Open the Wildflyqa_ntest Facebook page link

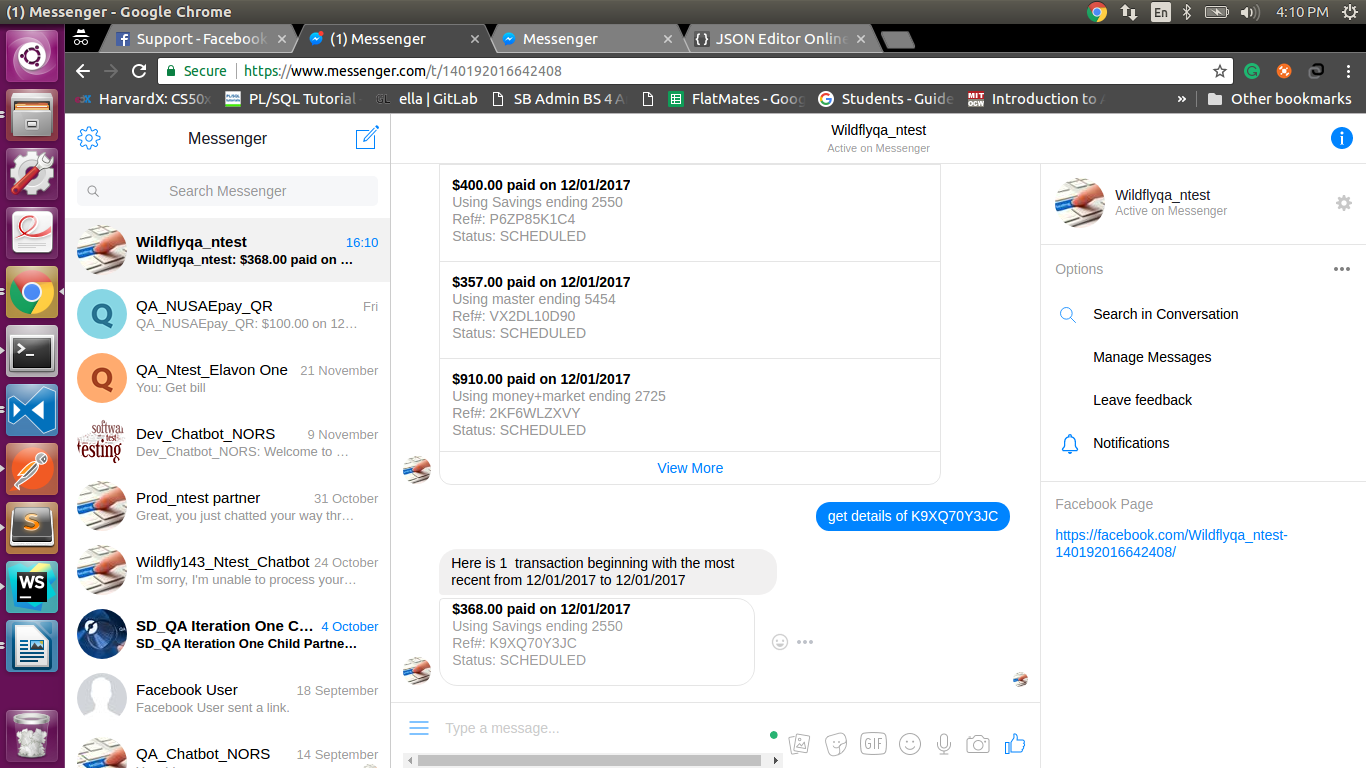(x=1171, y=543)
